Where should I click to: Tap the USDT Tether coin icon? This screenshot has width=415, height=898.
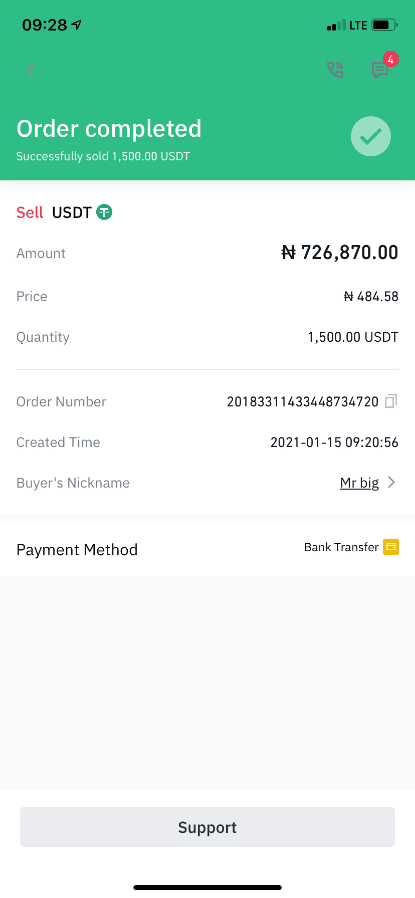click(104, 212)
